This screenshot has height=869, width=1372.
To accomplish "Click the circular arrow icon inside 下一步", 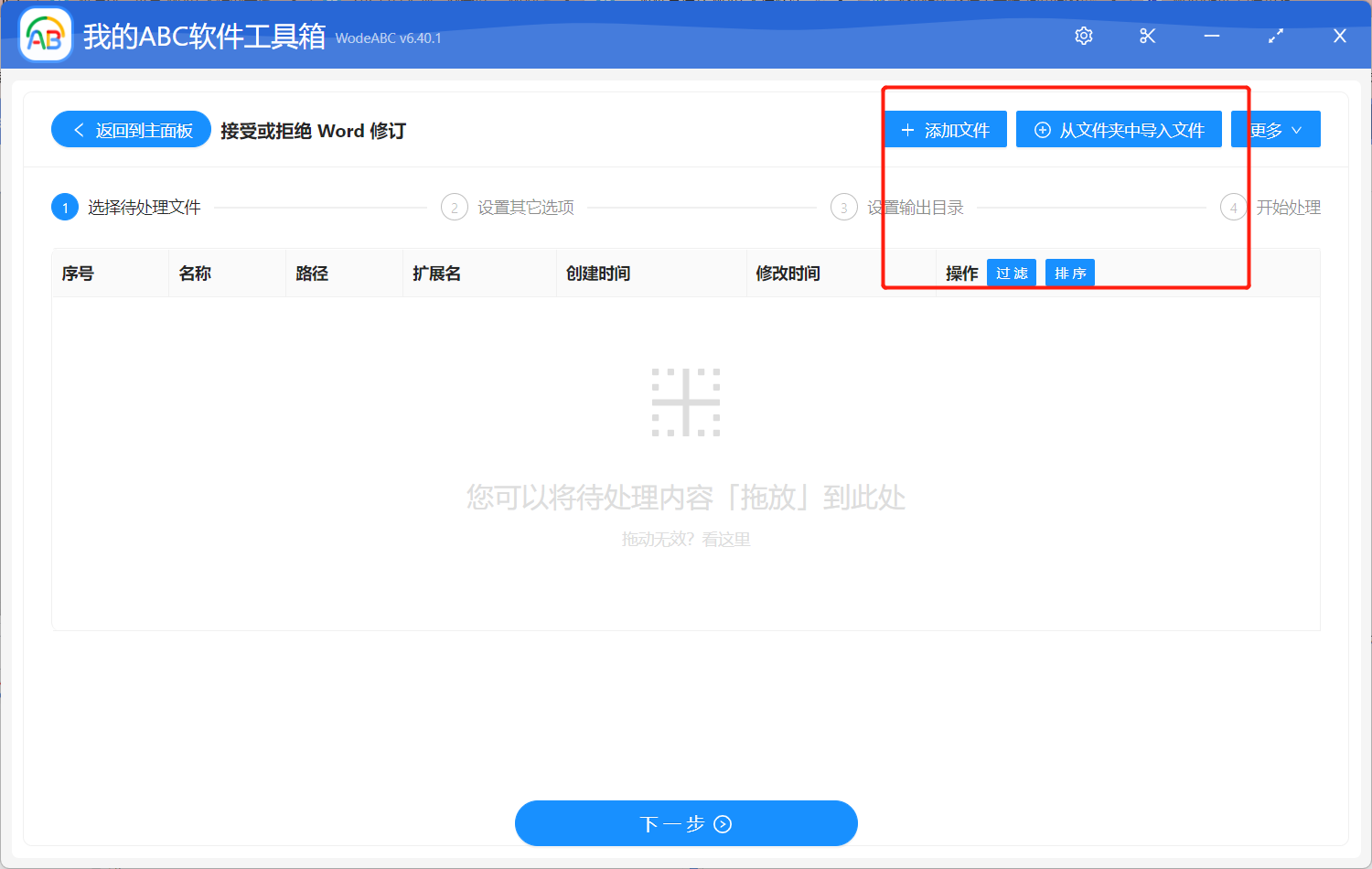I will pyautogui.click(x=723, y=823).
